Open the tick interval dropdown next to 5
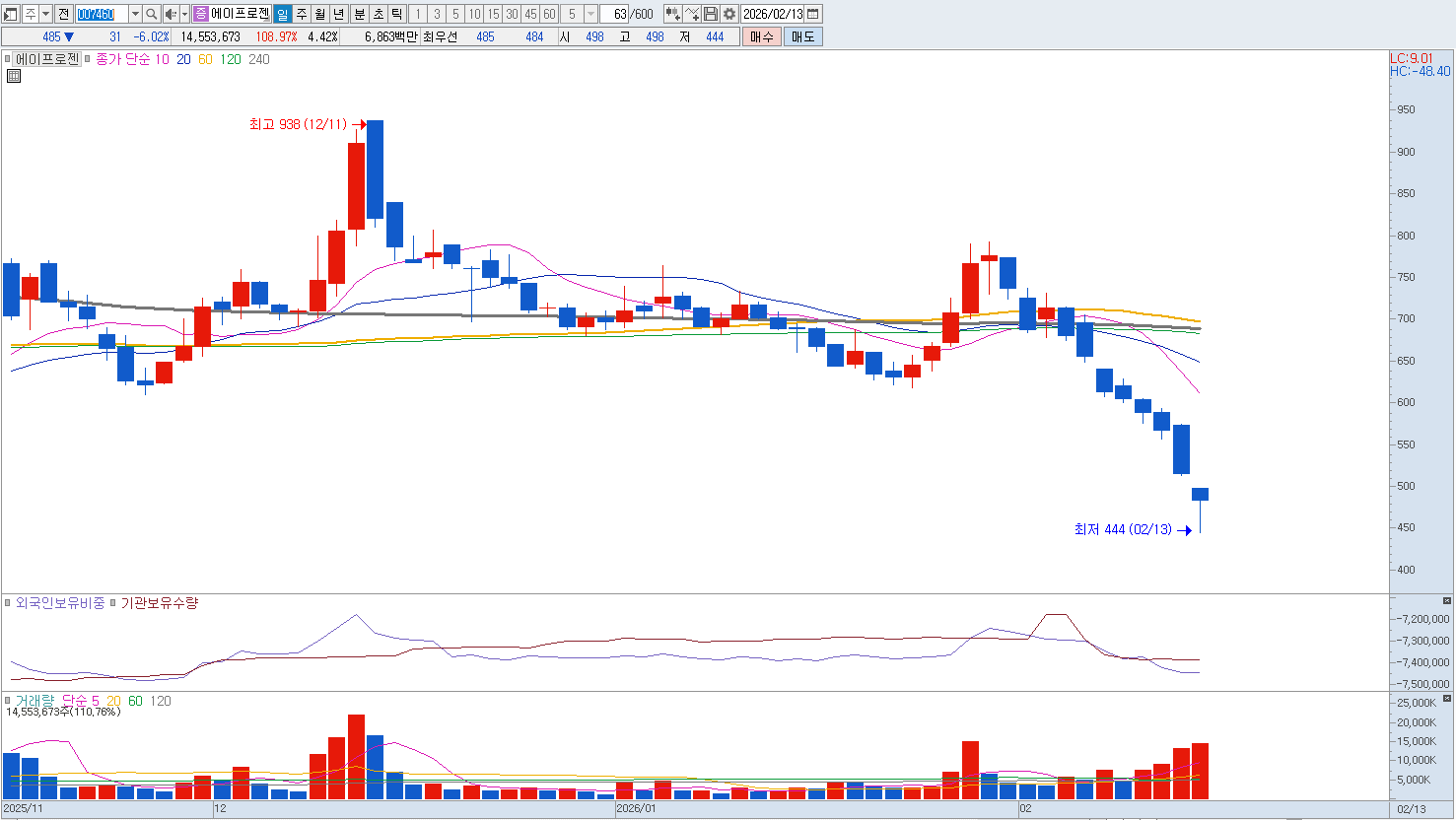 (590, 14)
